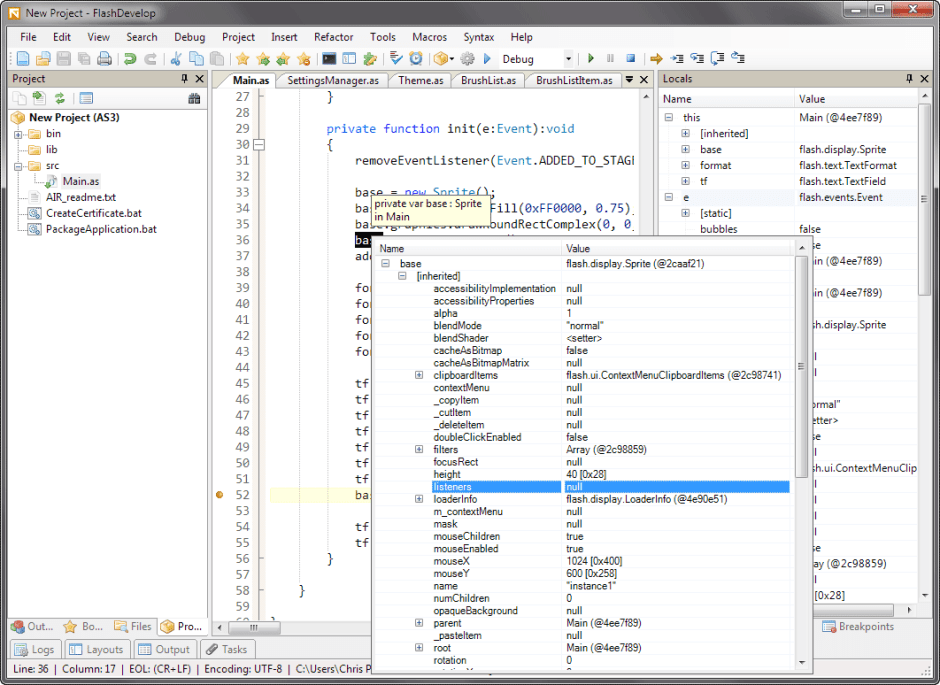Open the Debug configuration dropdown
The image size is (940, 685).
pyautogui.click(x=568, y=59)
